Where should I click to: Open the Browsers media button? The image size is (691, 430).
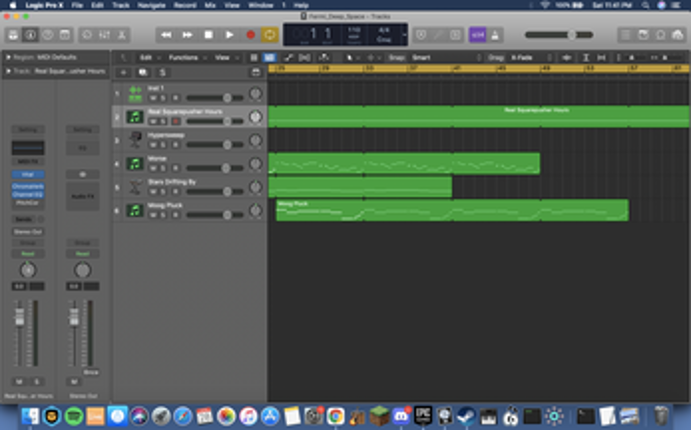pyautogui.click(x=677, y=35)
